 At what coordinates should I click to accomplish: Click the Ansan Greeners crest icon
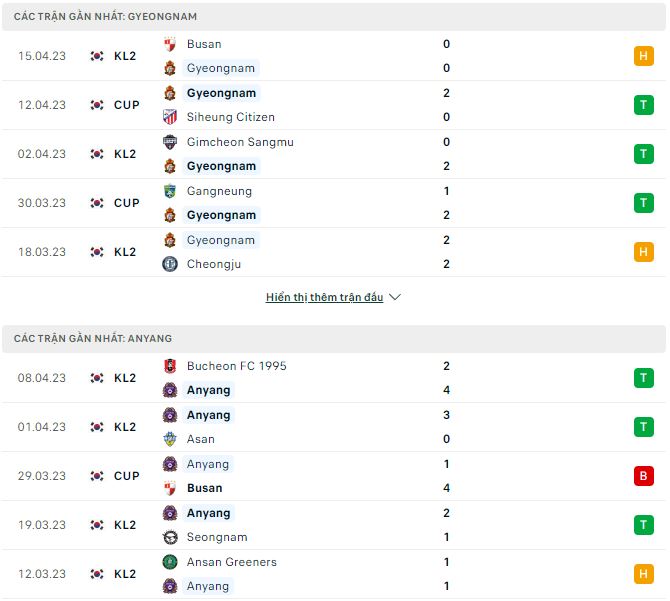click(x=170, y=562)
